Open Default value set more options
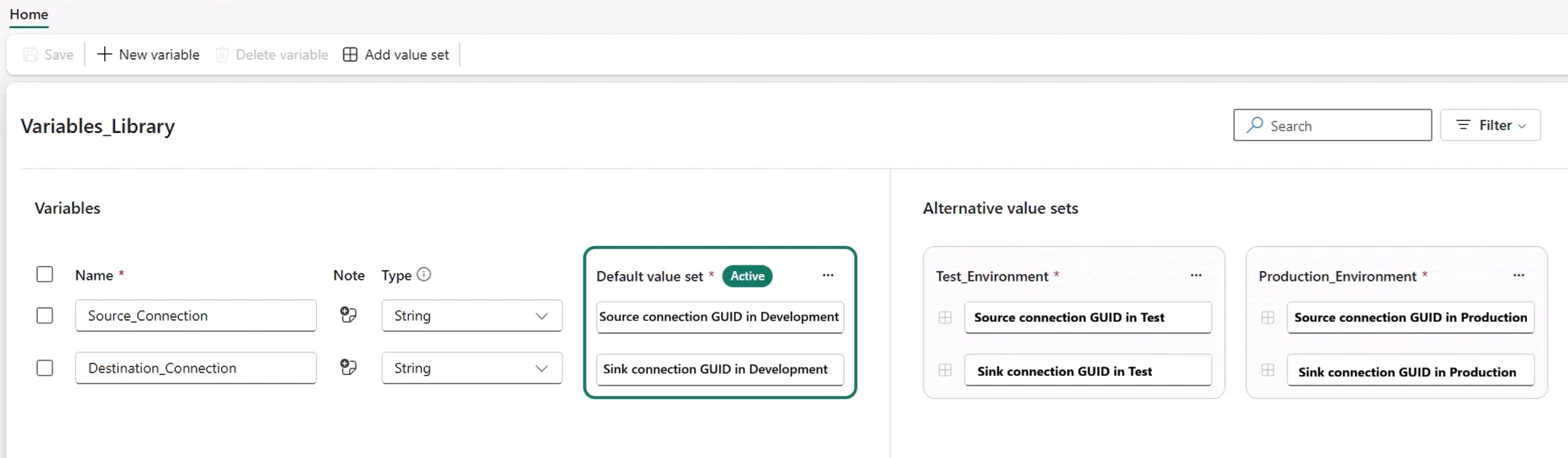The width and height of the screenshot is (1568, 458). [x=828, y=276]
